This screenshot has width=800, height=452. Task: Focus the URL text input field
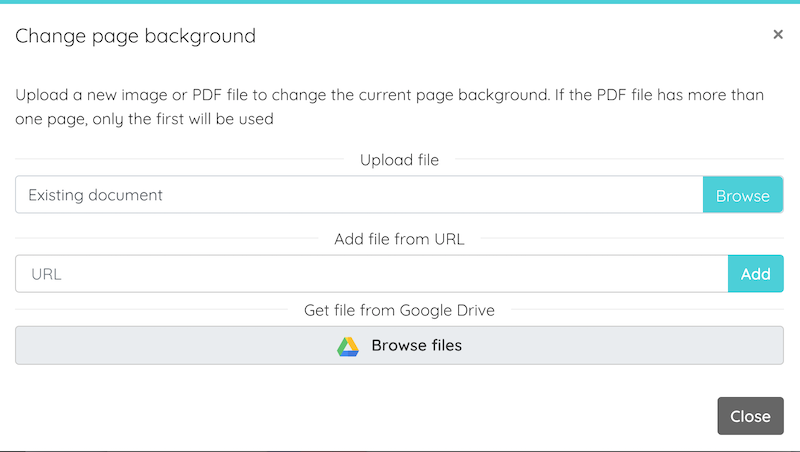point(372,274)
